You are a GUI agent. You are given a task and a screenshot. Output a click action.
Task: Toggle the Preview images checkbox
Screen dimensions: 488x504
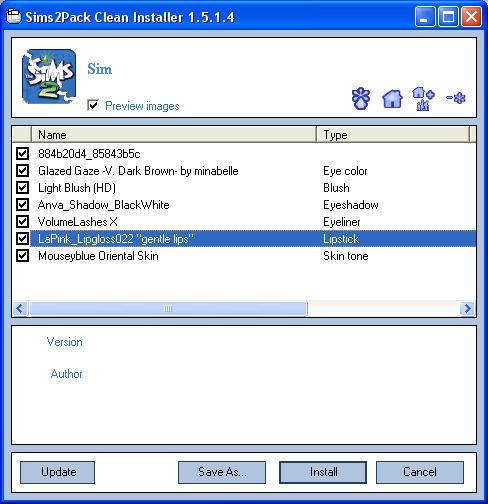tap(93, 105)
